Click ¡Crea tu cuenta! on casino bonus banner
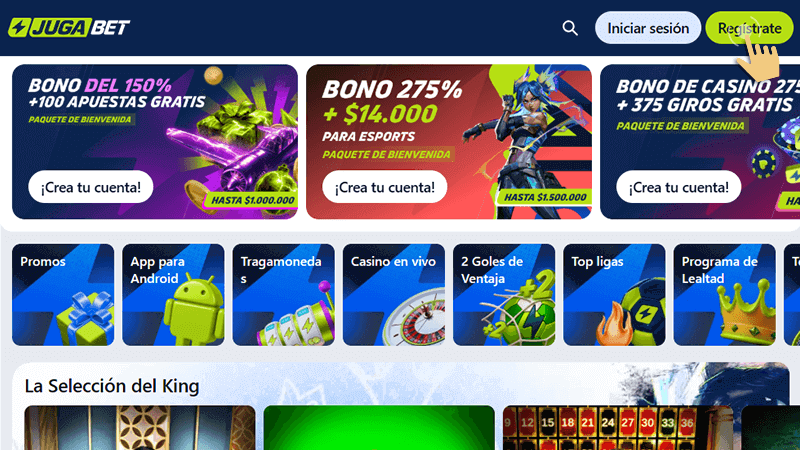The width and height of the screenshot is (800, 450). pyautogui.click(x=679, y=187)
